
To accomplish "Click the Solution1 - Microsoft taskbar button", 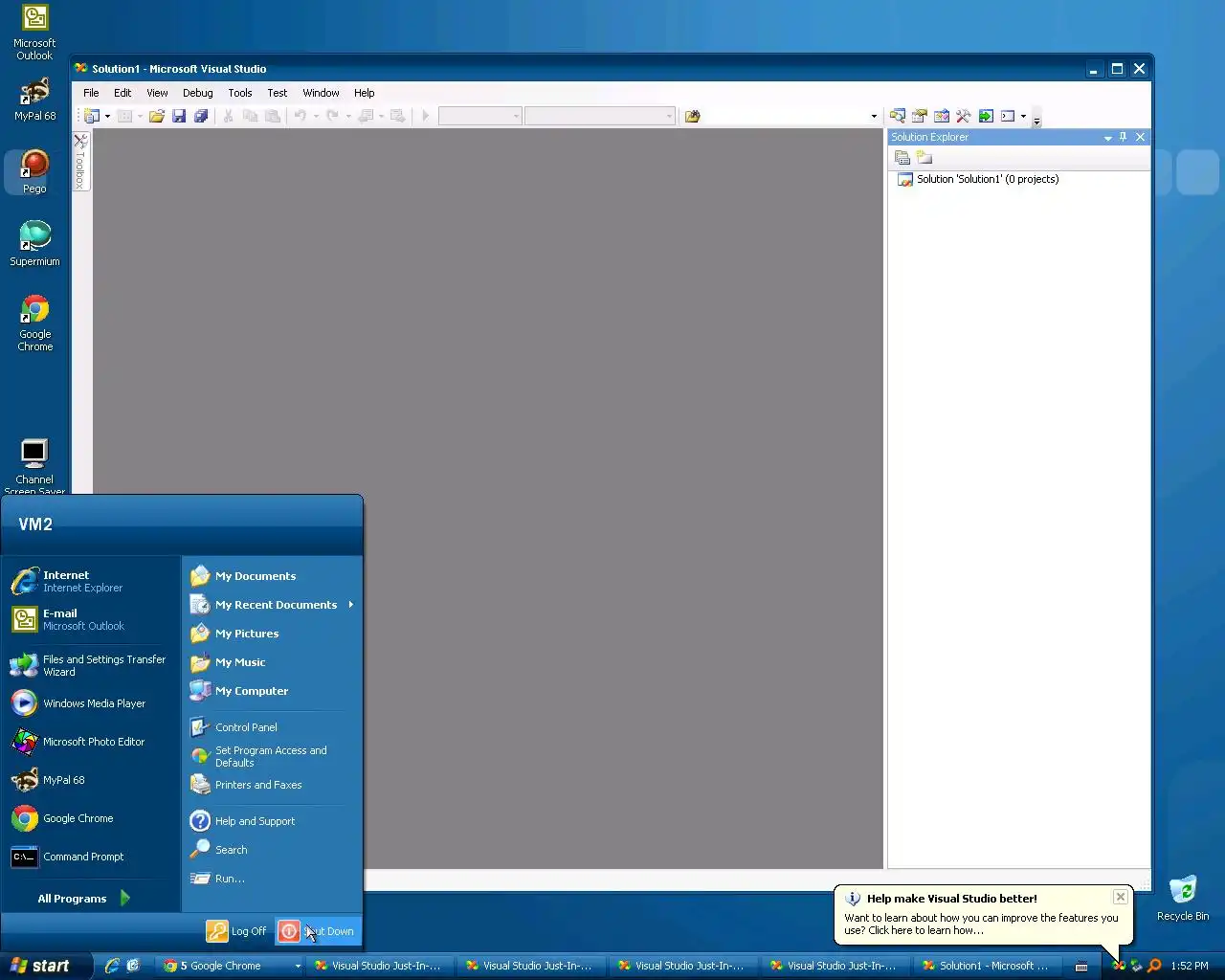I will (986, 966).
